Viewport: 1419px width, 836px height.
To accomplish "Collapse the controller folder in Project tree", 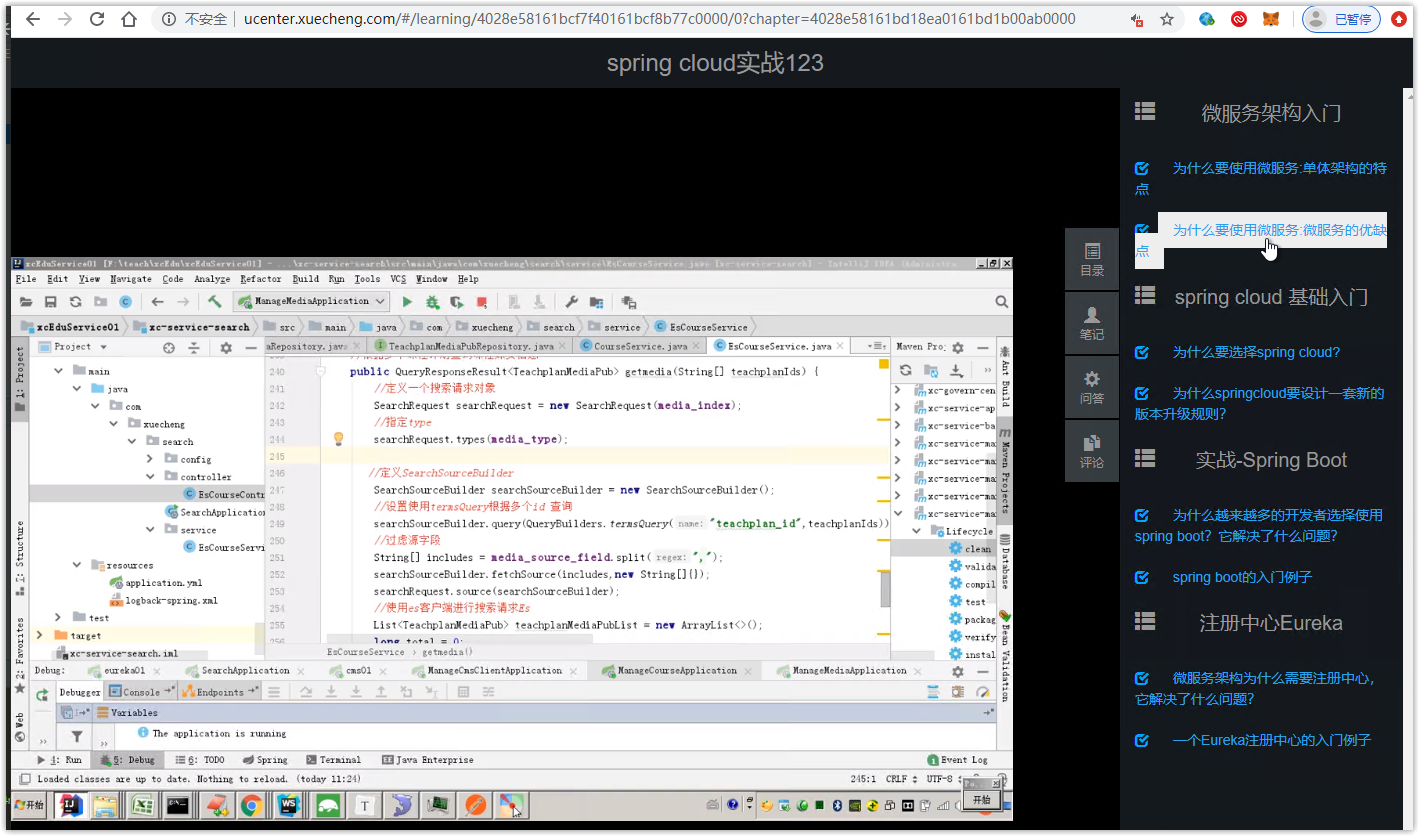I will click(151, 477).
